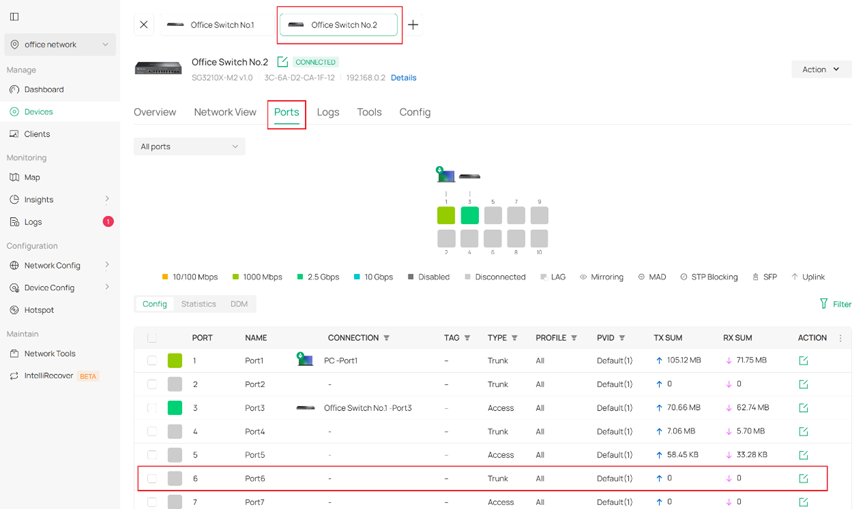Viewport: 865px width, 509px height.
Task: Check the Port5 row checkbox
Action: 152,455
